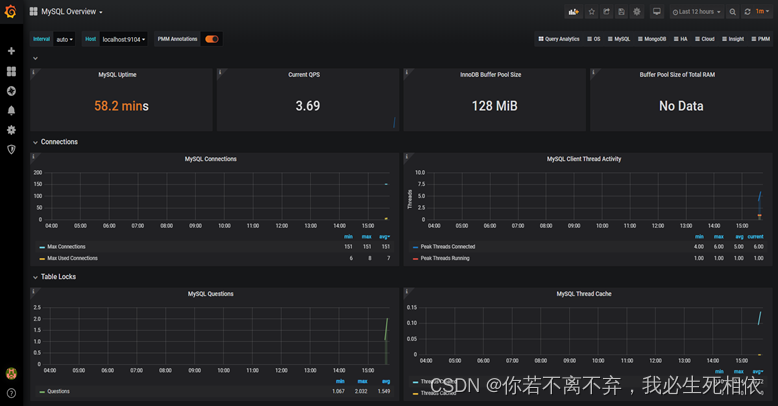Cycle view mode with monitor icon
The height and width of the screenshot is (406, 778).
[656, 11]
